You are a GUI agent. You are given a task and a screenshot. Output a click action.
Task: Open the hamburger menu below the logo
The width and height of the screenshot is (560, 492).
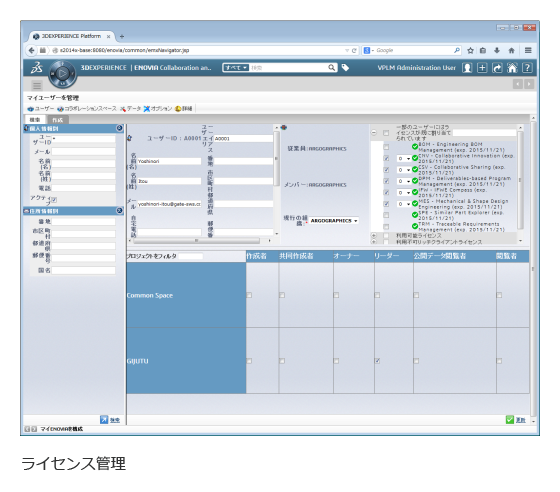(x=37, y=85)
